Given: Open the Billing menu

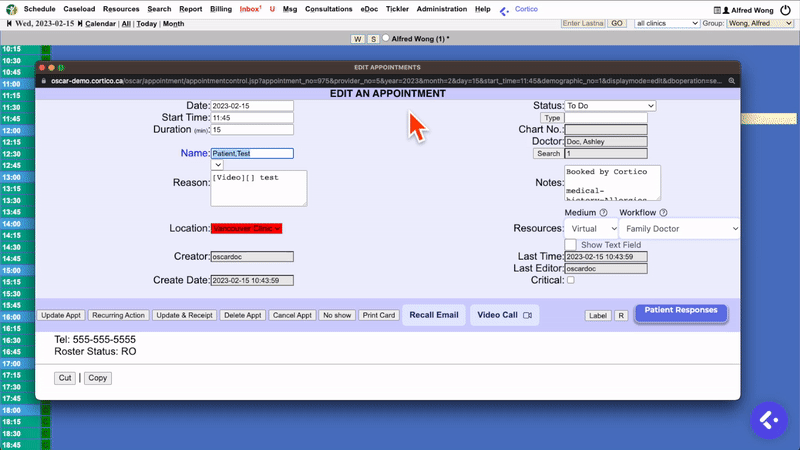Looking at the screenshot, I should 218,9.
